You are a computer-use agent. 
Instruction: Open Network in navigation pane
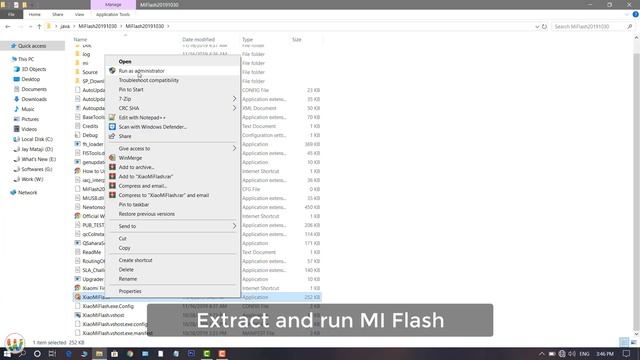tap(27, 193)
